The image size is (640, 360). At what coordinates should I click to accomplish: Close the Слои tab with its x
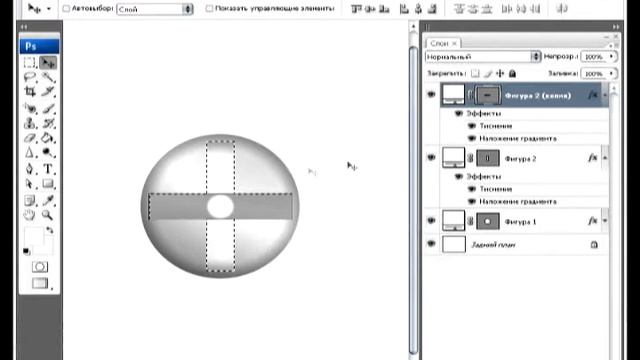(454, 43)
